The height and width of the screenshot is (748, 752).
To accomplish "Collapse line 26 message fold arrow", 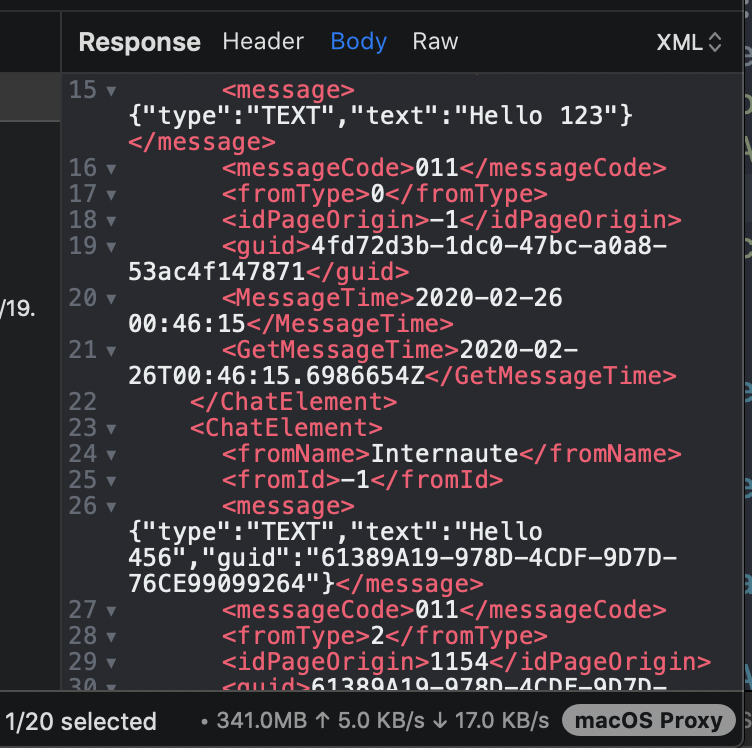I will click(111, 507).
